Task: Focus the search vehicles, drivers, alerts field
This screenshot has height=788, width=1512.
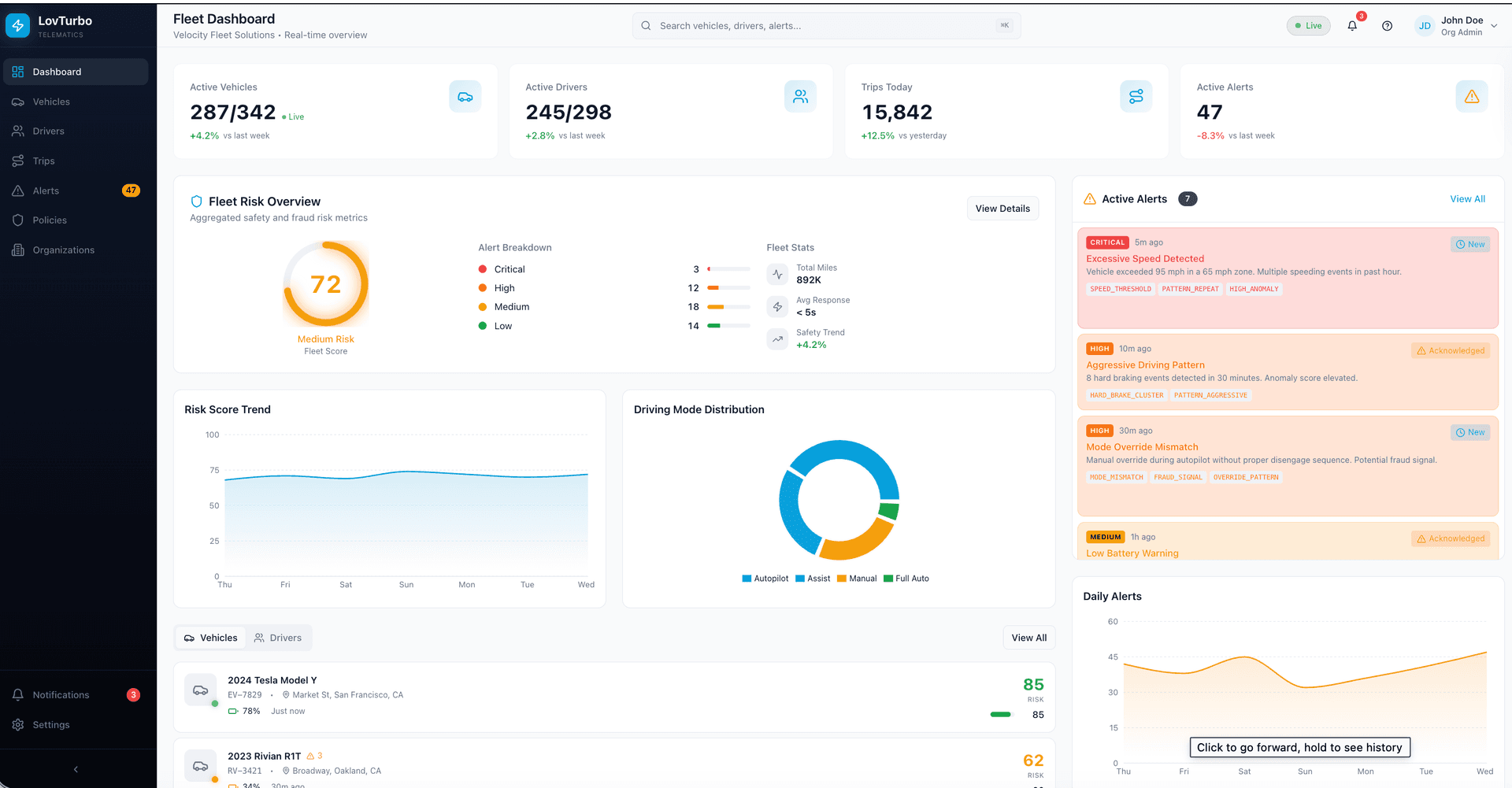Action: pyautogui.click(x=827, y=26)
